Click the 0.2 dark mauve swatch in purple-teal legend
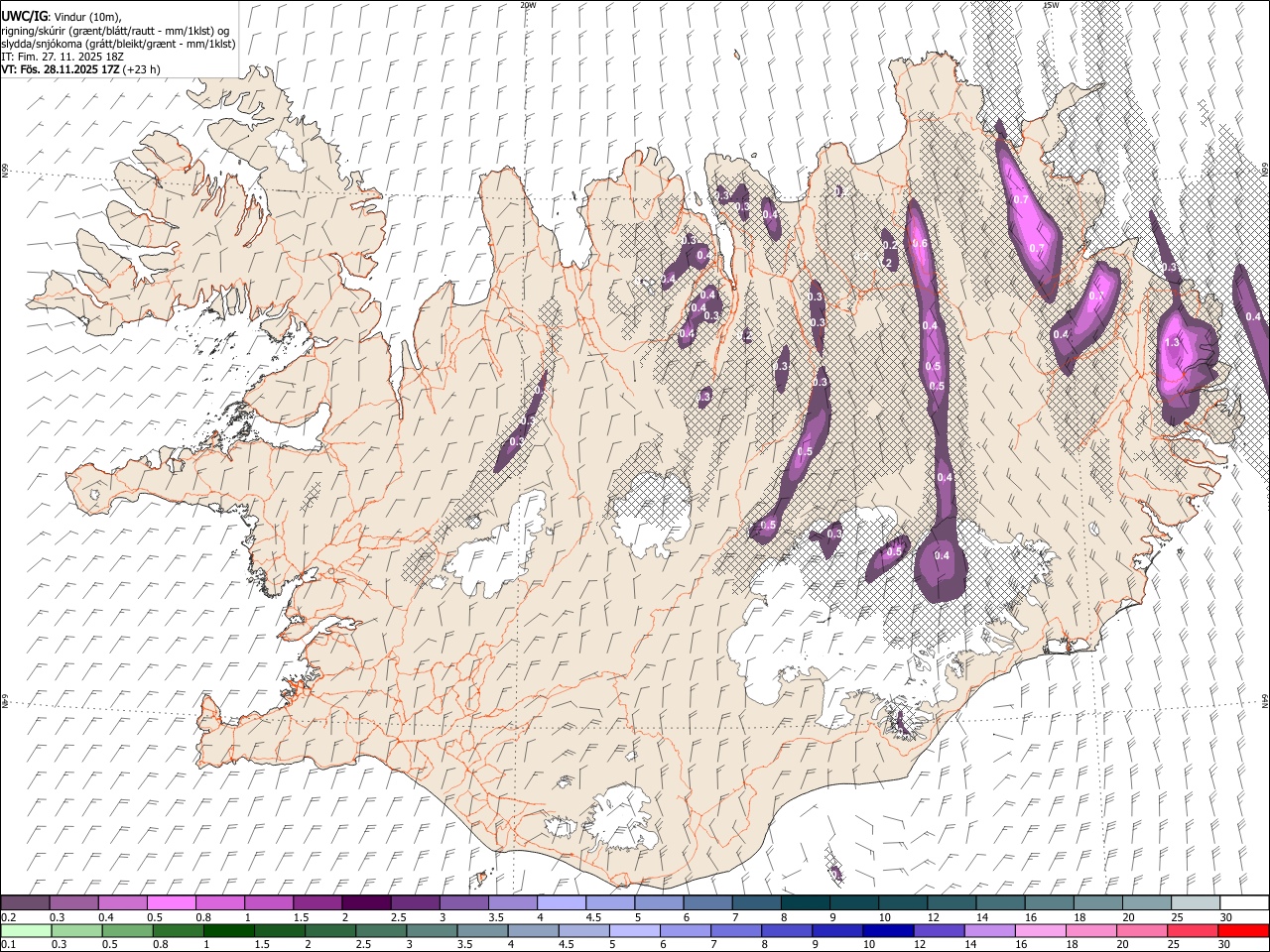This screenshot has height=952, width=1270. click(25, 902)
